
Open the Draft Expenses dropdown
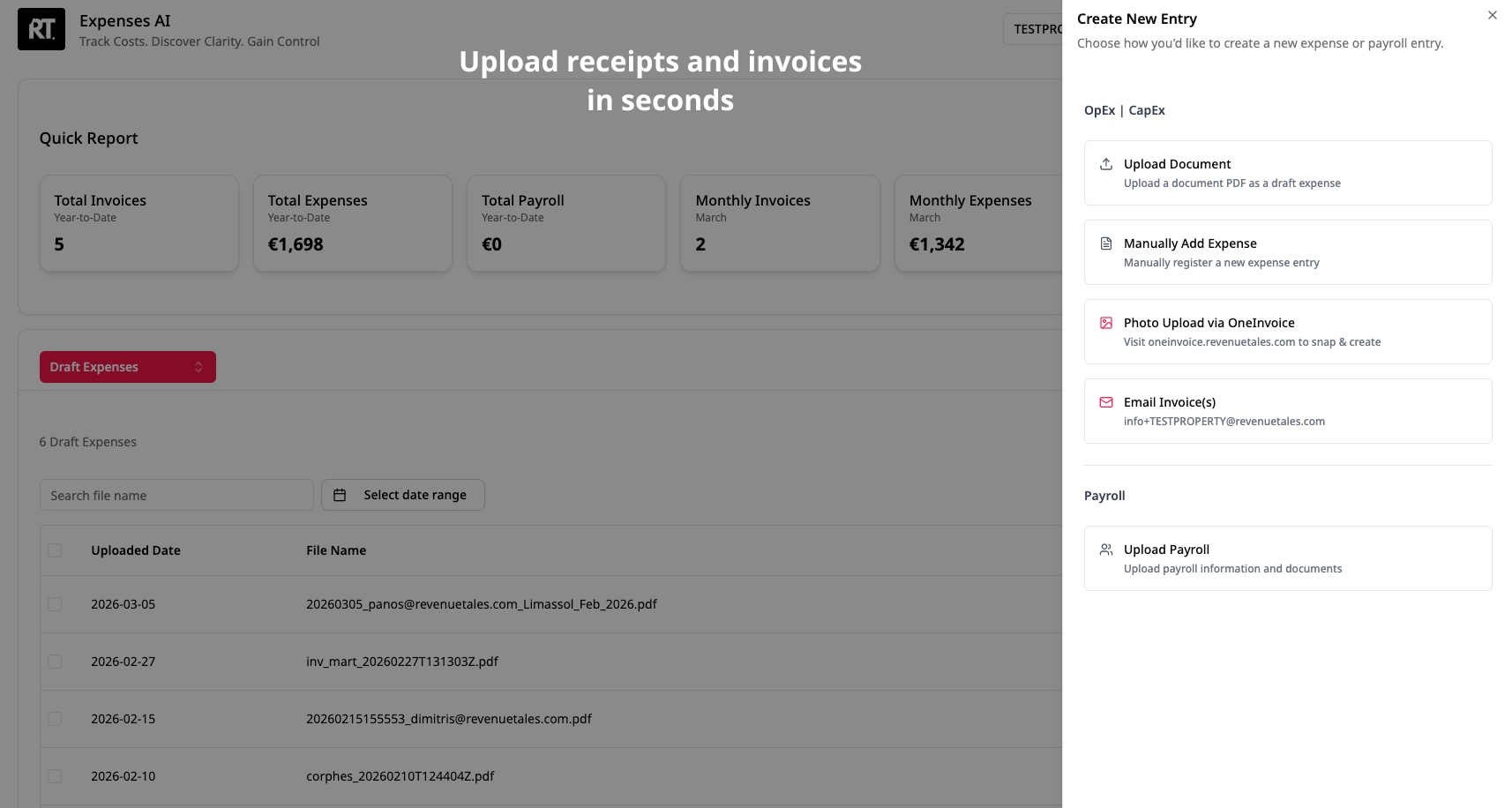(128, 367)
